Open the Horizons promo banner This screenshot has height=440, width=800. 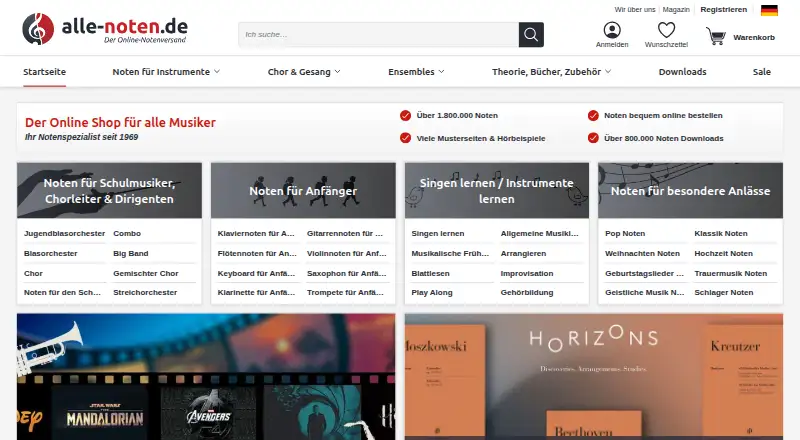[594, 377]
